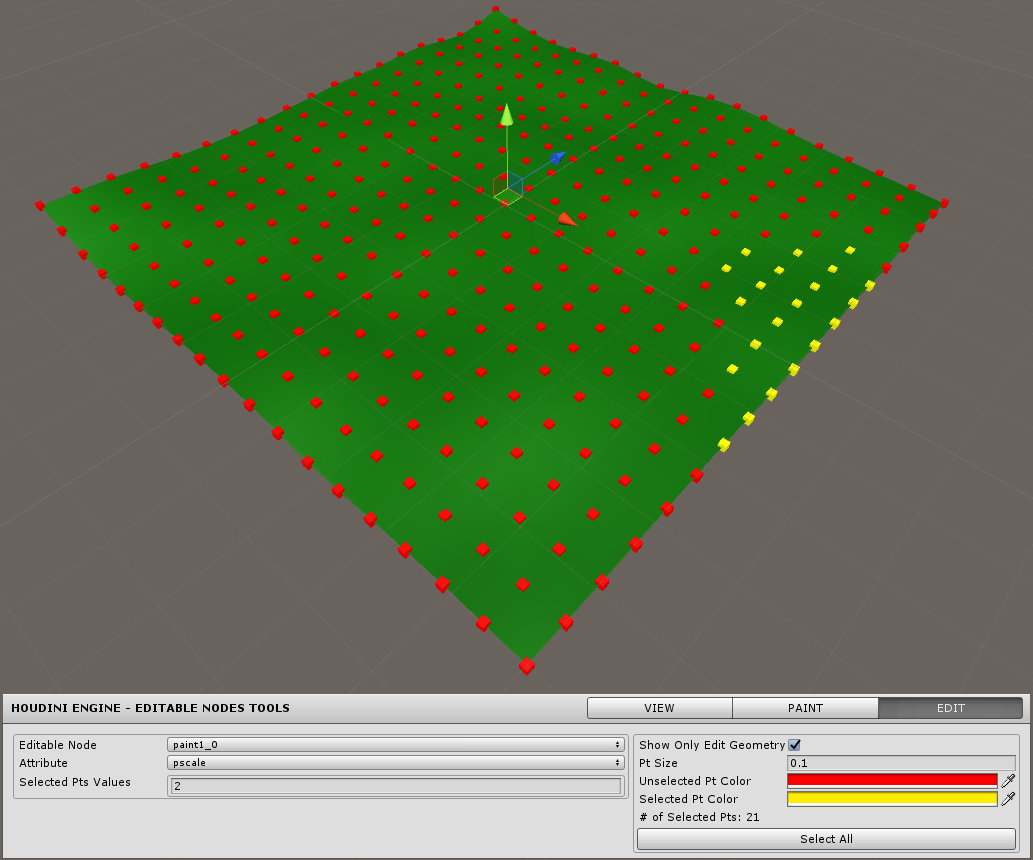Viewport: 1033px width, 860px height.
Task: Click the transform gizmo center cube
Action: click(510, 186)
